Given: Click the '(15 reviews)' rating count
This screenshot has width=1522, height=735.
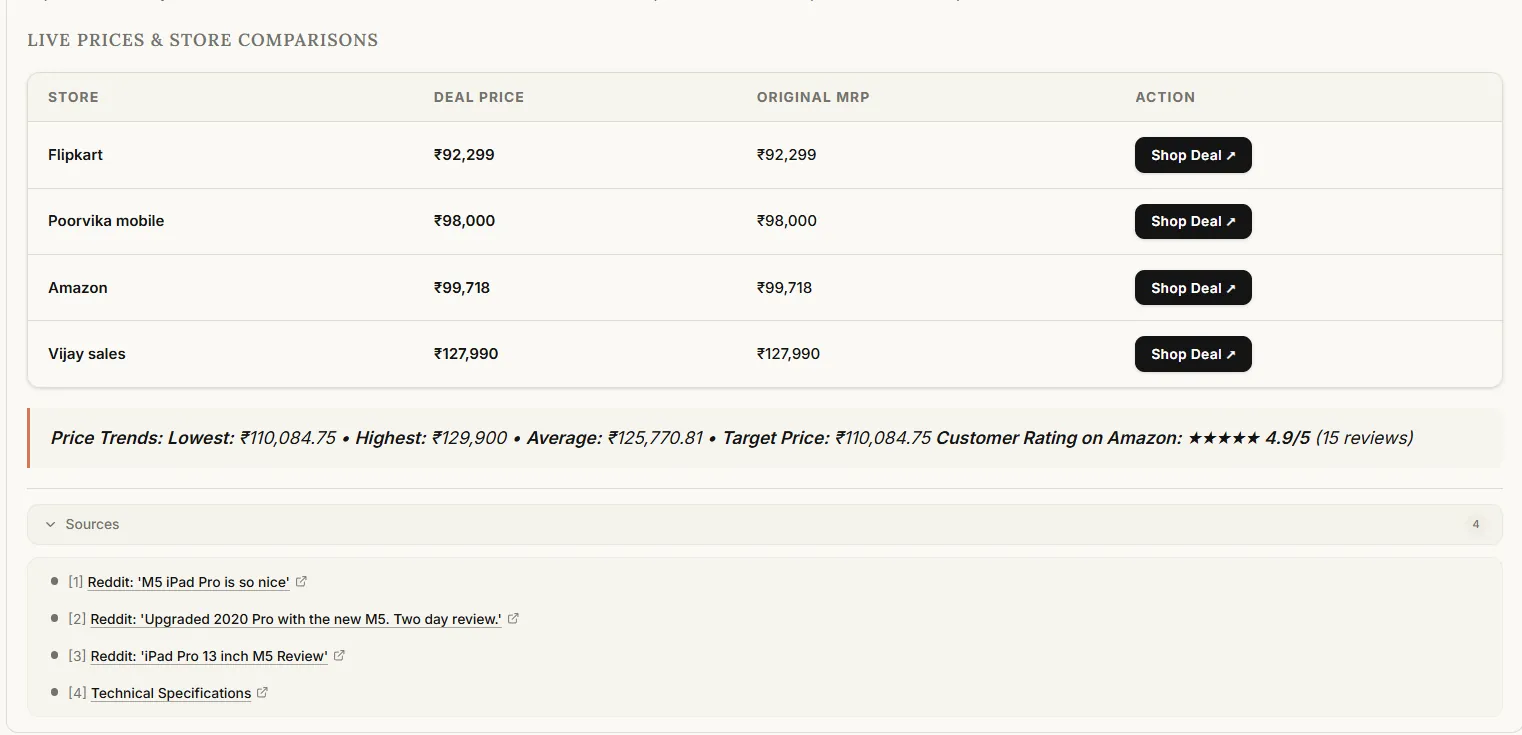Looking at the screenshot, I should [1364, 438].
